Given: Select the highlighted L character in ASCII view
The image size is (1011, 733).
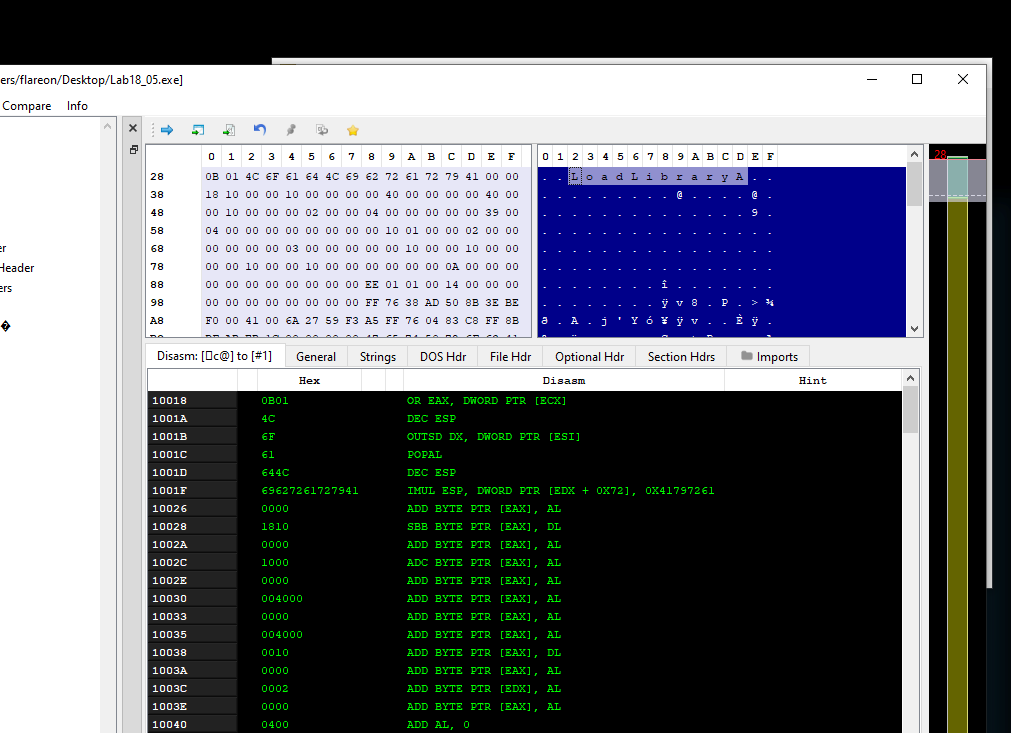Looking at the screenshot, I should tap(574, 177).
